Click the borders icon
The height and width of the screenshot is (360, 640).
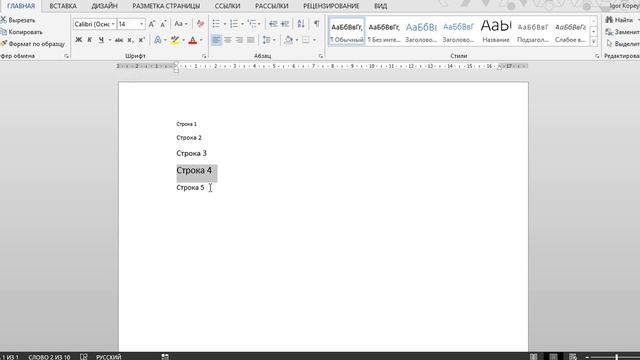(x=306, y=40)
